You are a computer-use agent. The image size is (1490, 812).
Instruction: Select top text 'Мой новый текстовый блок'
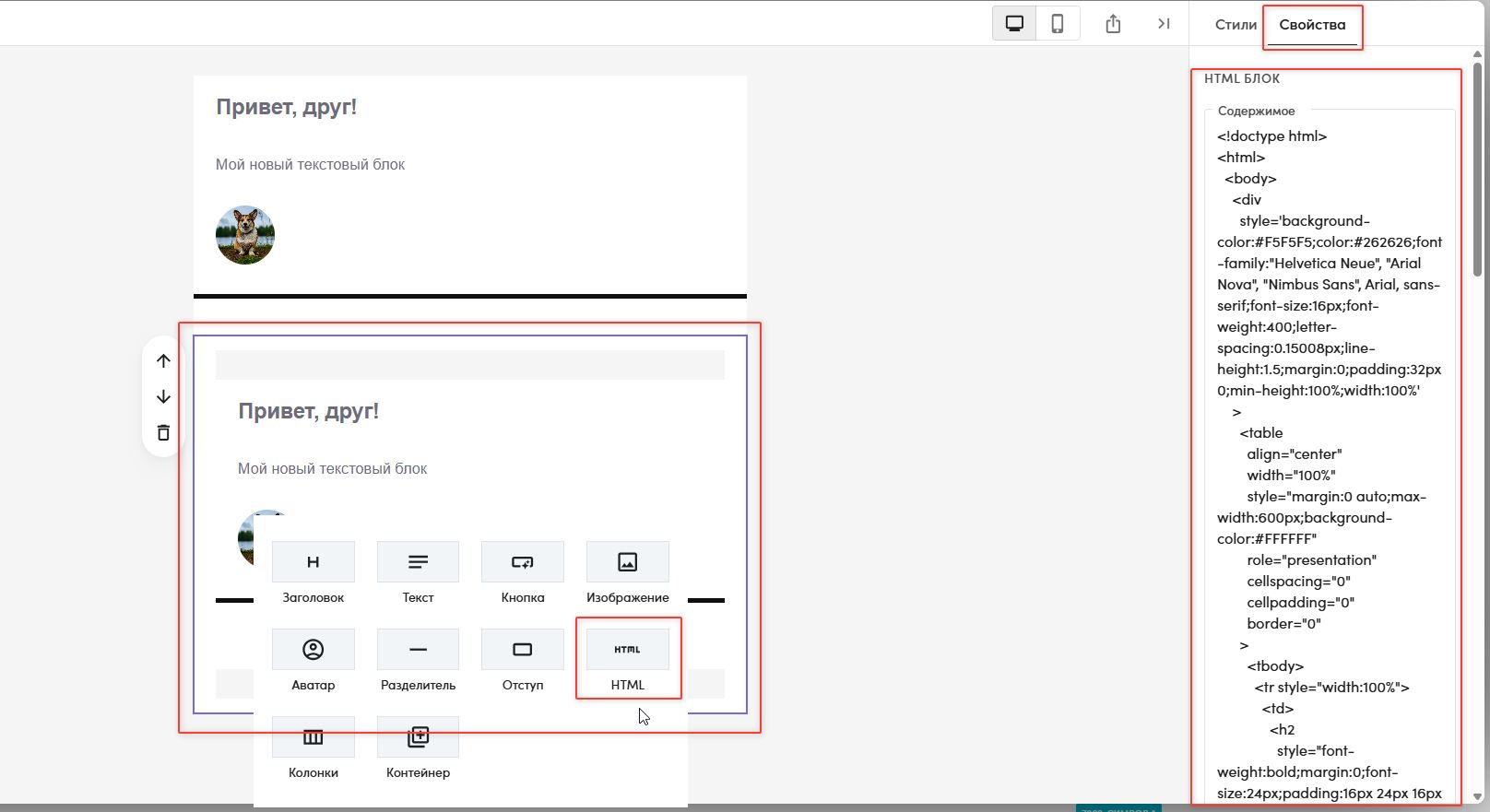pos(311,164)
